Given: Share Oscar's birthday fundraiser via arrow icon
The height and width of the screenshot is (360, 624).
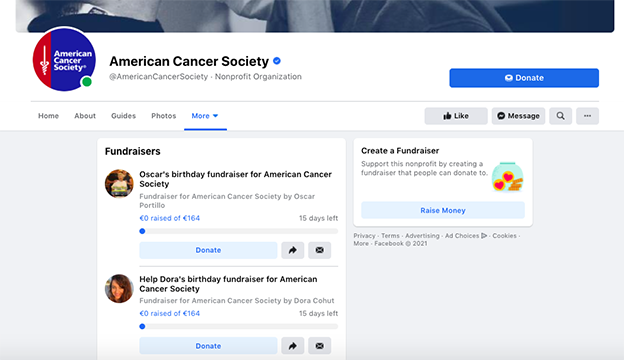Looking at the screenshot, I should [x=292, y=250].
